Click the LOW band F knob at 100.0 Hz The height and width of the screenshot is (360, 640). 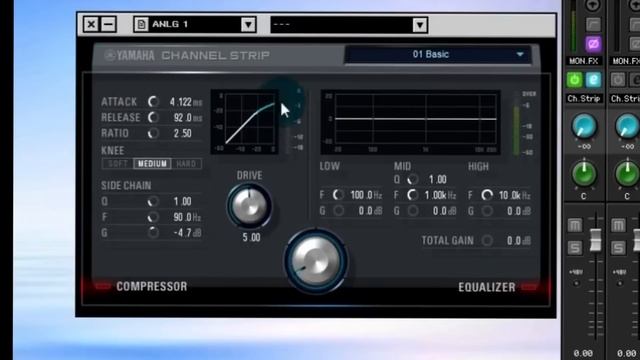click(338, 195)
